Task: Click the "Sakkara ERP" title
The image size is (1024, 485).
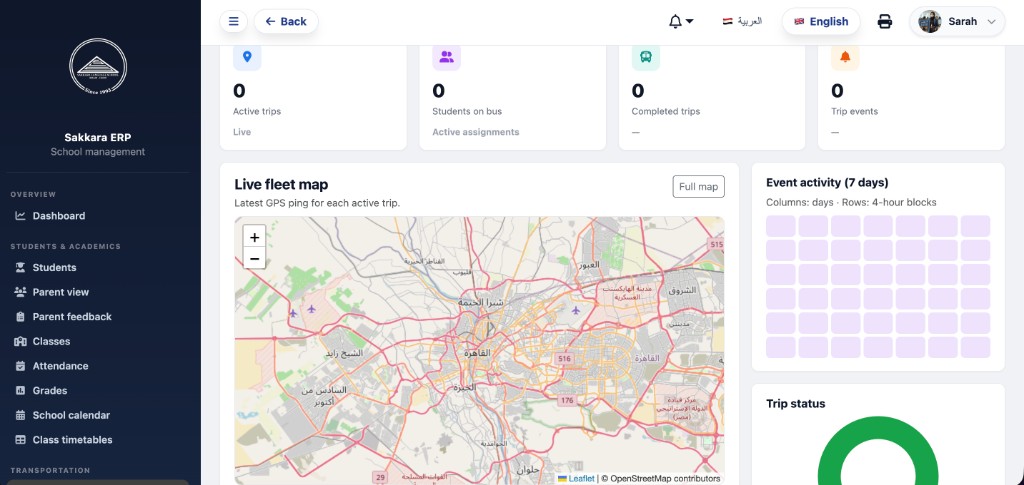Action: point(98,138)
